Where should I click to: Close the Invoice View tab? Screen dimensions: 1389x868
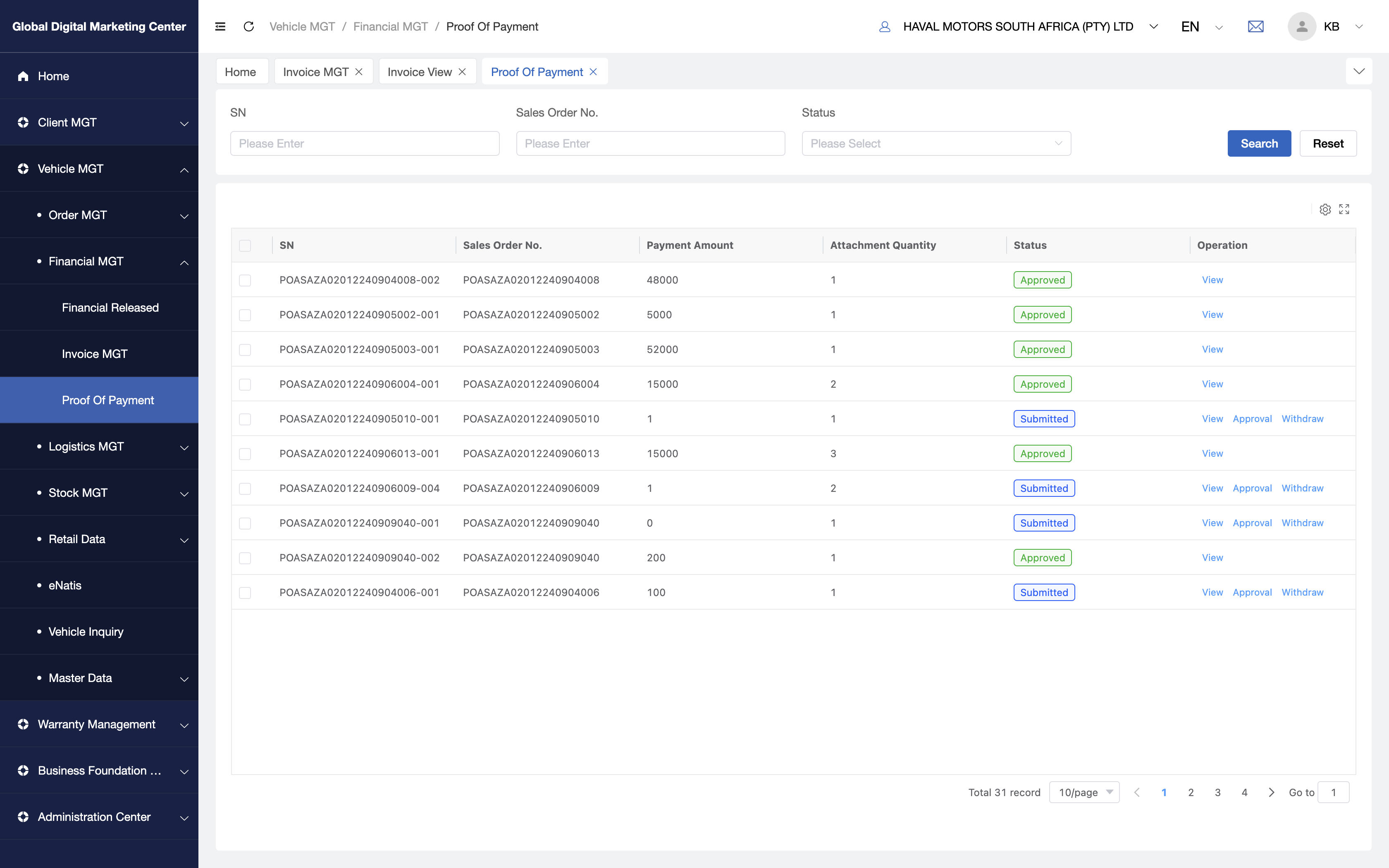point(462,72)
